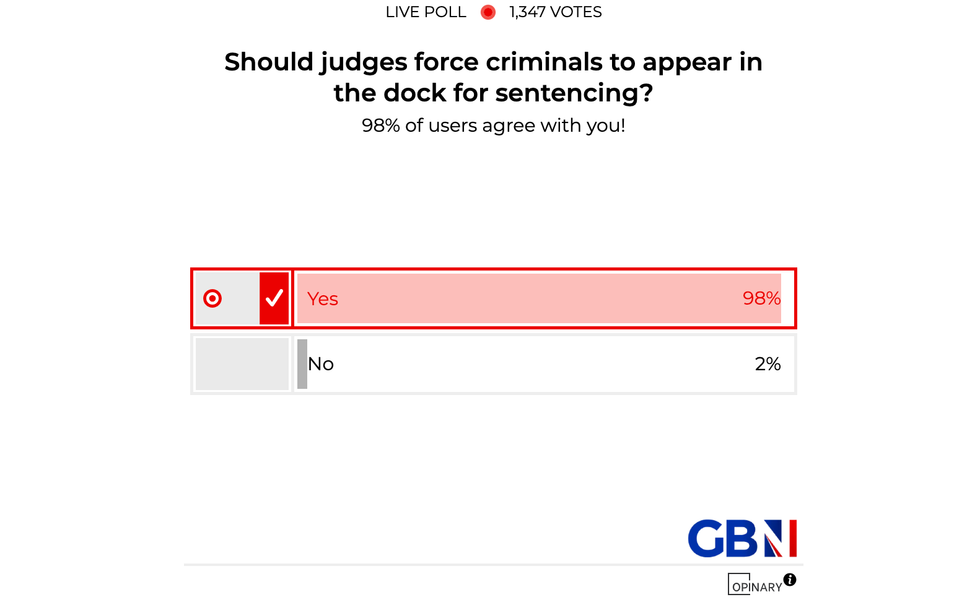This screenshot has width=980, height=603.
Task: Click the 'Yes' answer label
Action: coord(323,298)
